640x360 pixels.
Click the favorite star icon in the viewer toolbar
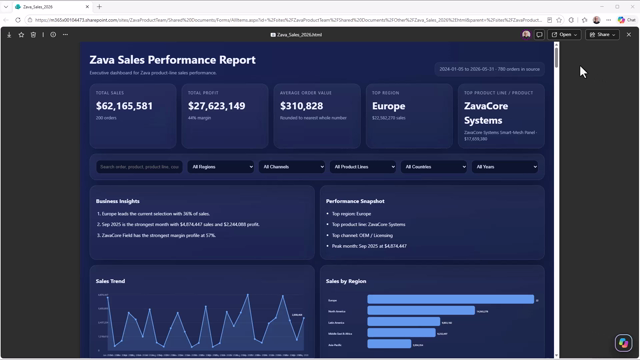pos(21,35)
